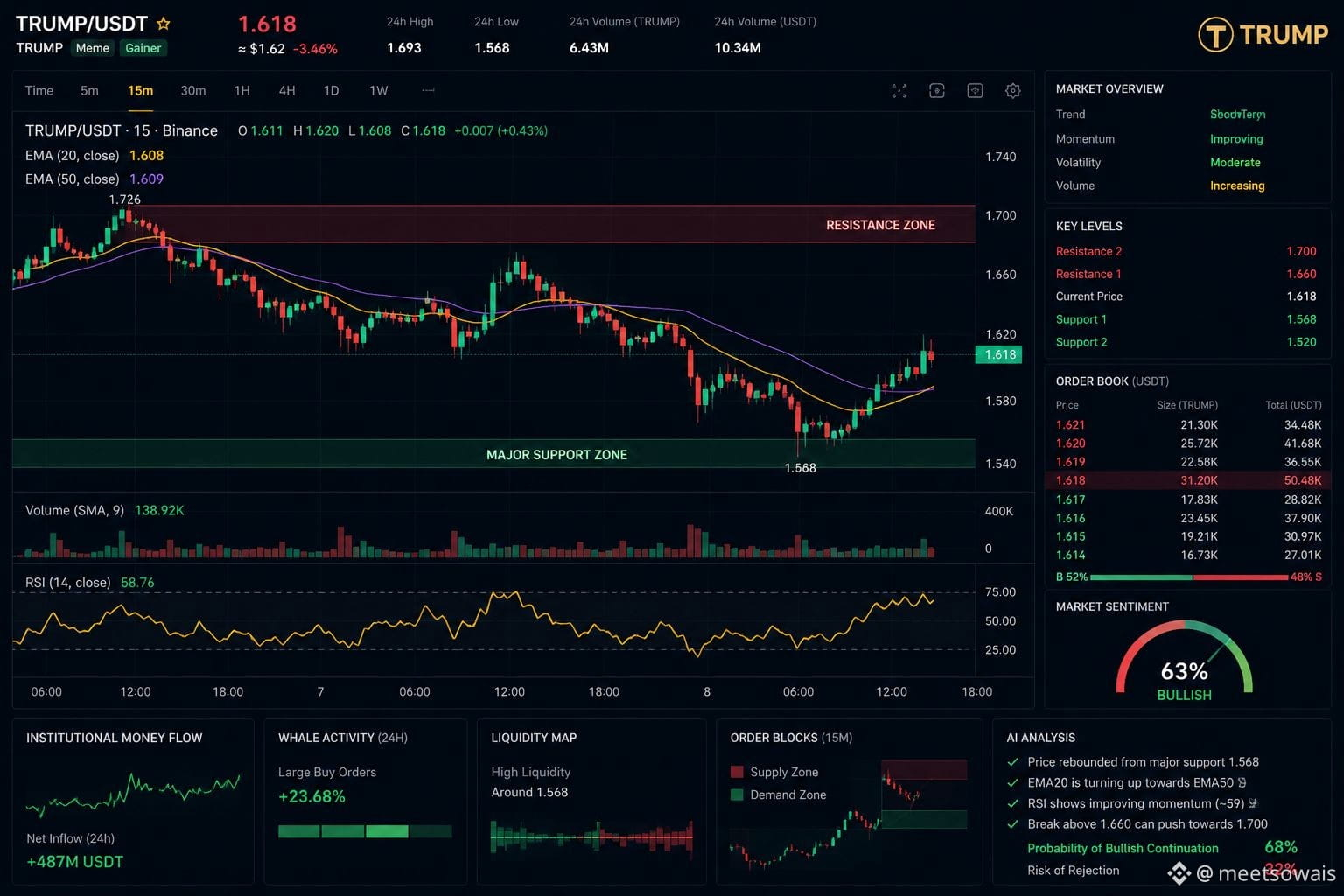Click checkmark beside 'EMA20 is turning up'
Image resolution: width=1344 pixels, height=896 pixels.
[x=1013, y=782]
